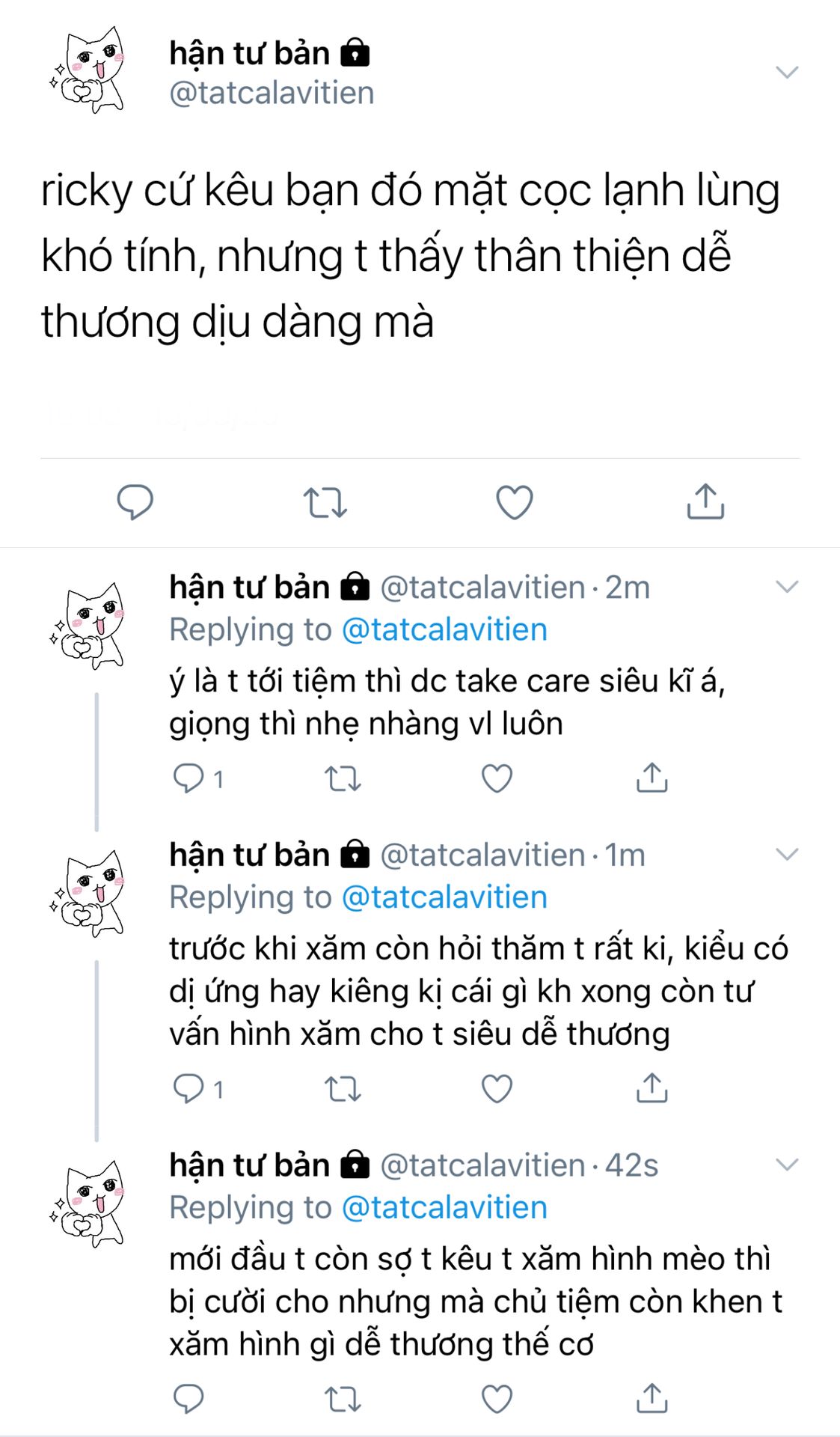Like the 2m reply about take care
The height and width of the screenshot is (1437, 840).
point(497,778)
